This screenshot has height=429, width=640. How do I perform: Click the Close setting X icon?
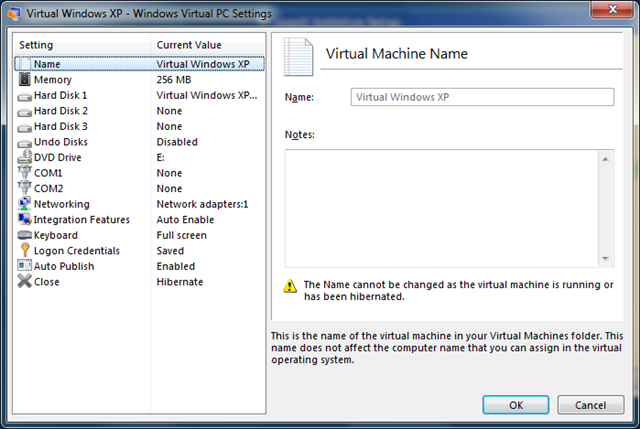click(x=25, y=282)
